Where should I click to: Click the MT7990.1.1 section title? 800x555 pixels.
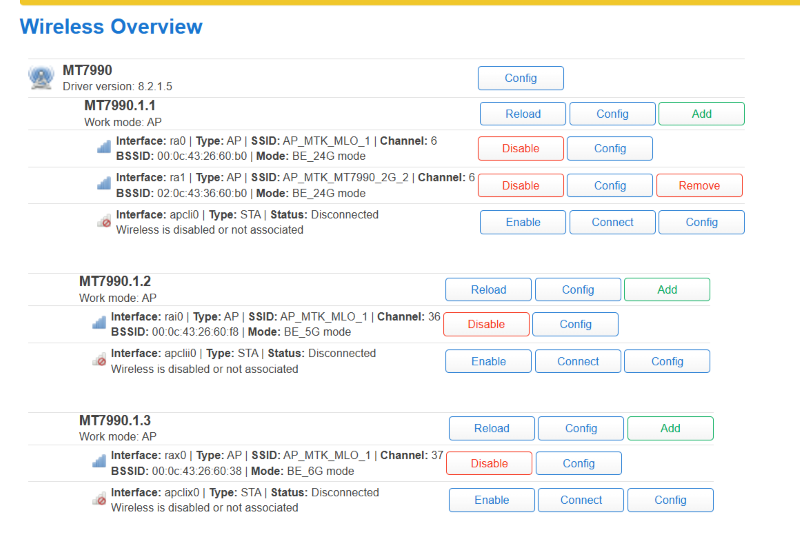(x=120, y=106)
